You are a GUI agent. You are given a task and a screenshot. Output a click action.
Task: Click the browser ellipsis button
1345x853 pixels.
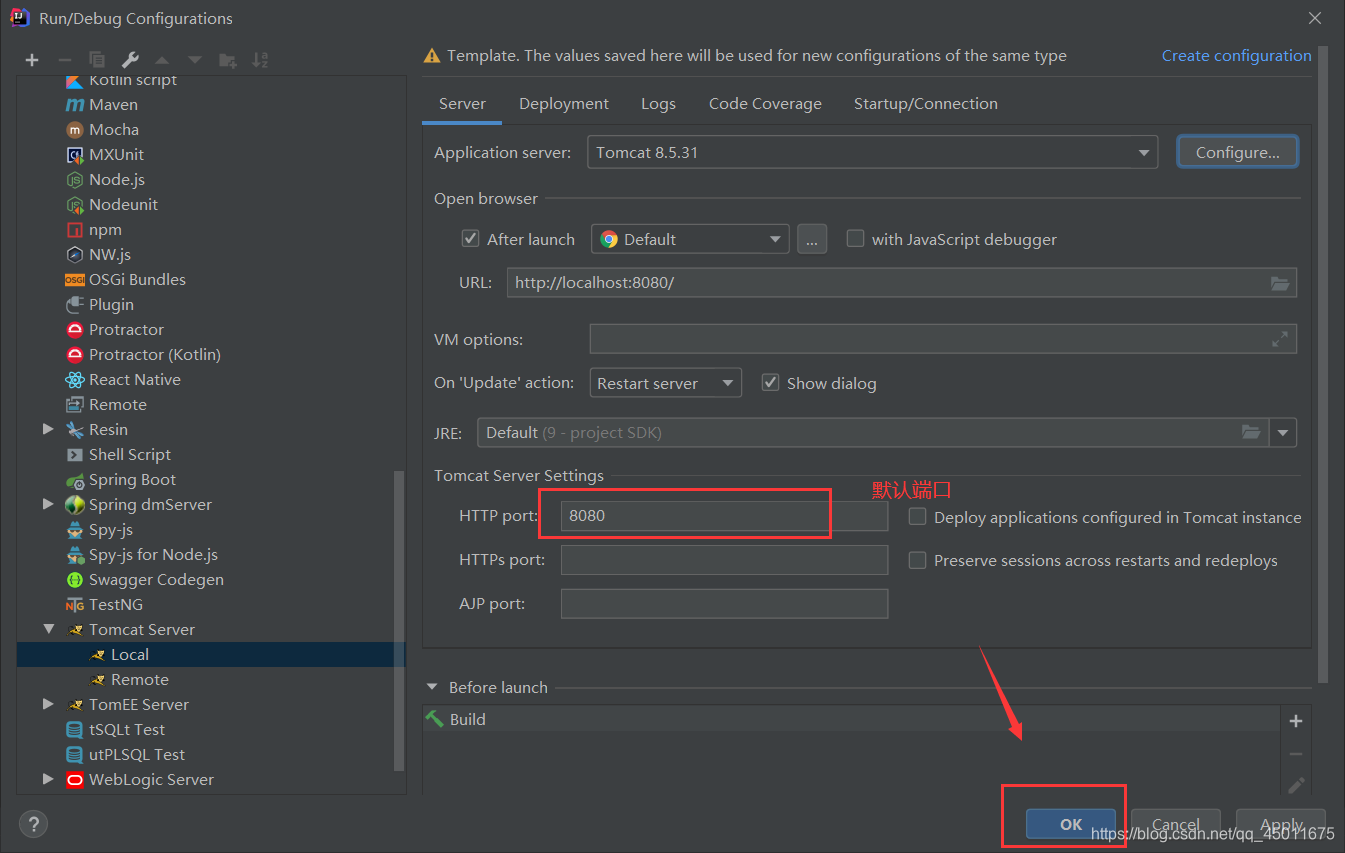[812, 239]
